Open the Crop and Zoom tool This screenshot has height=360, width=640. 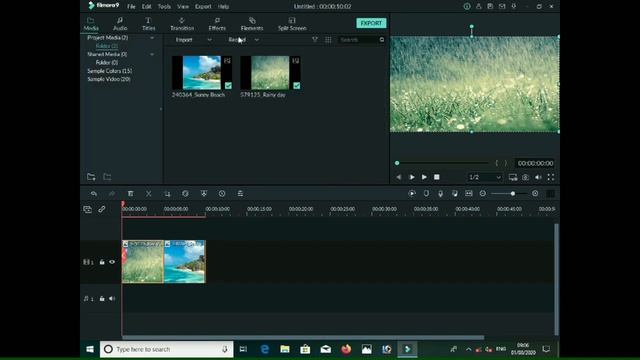click(167, 193)
